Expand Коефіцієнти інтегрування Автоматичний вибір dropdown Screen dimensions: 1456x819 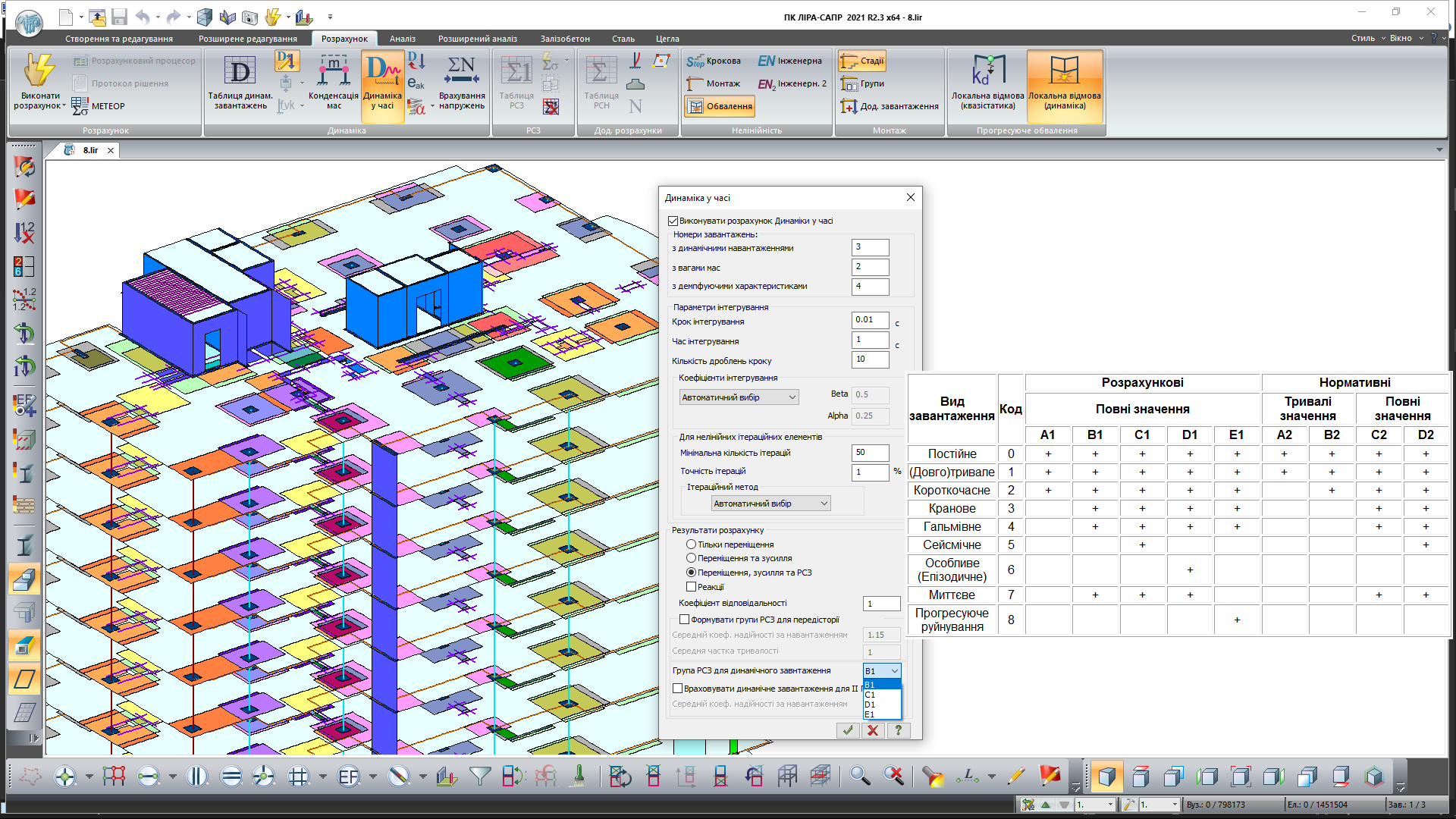pos(739,397)
